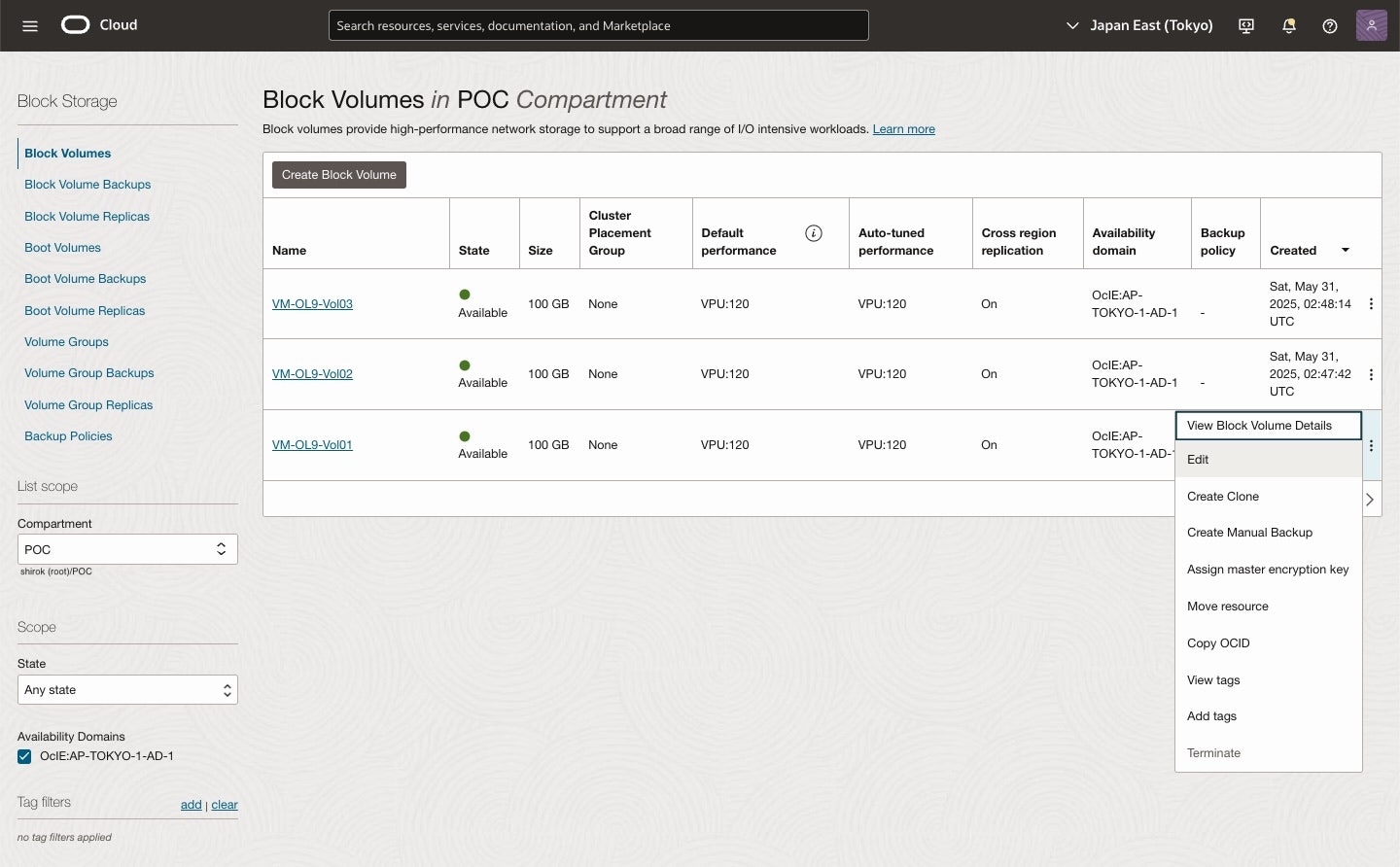Open the VM-OL9-Vol02 volume link
The height and width of the screenshot is (867, 1400).
(312, 374)
